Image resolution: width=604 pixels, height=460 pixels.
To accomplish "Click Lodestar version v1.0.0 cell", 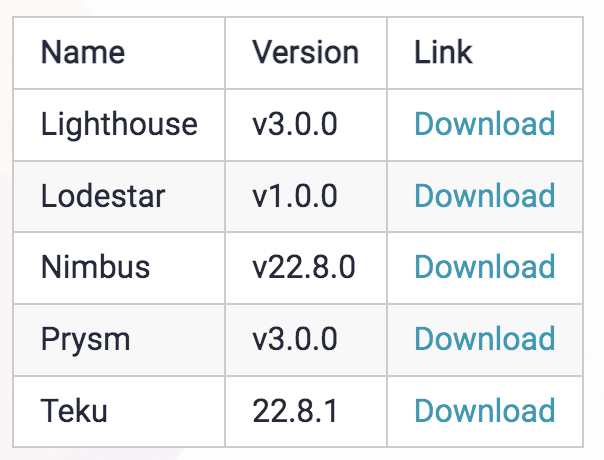I will point(306,196).
